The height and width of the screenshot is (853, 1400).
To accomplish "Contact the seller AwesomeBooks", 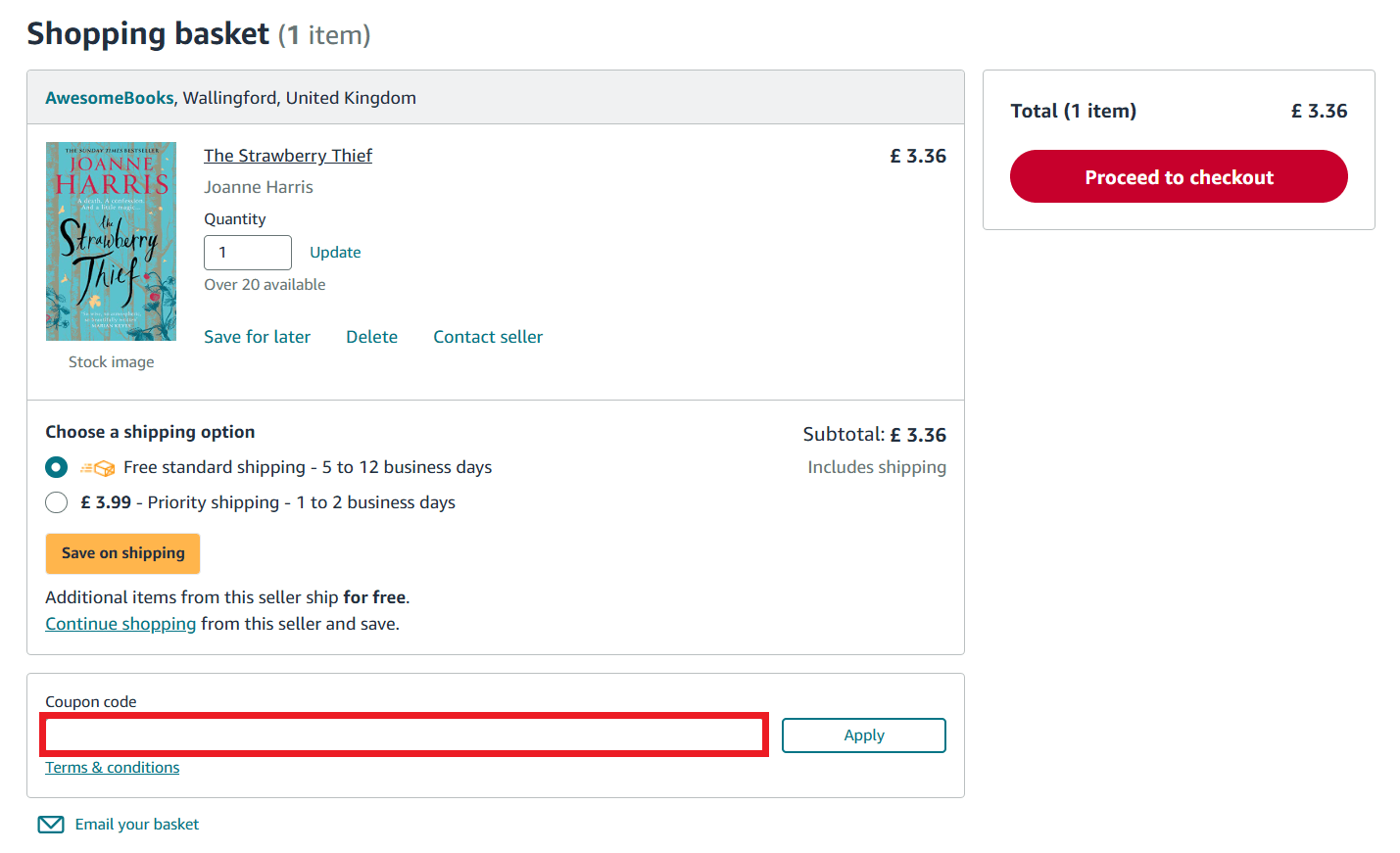I will [x=487, y=336].
